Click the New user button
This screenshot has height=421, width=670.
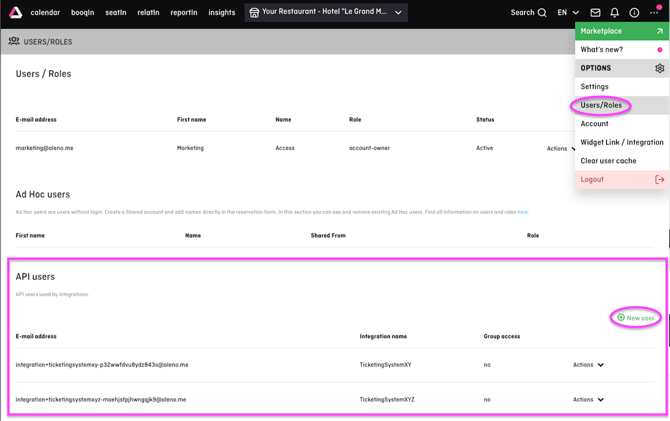click(636, 318)
